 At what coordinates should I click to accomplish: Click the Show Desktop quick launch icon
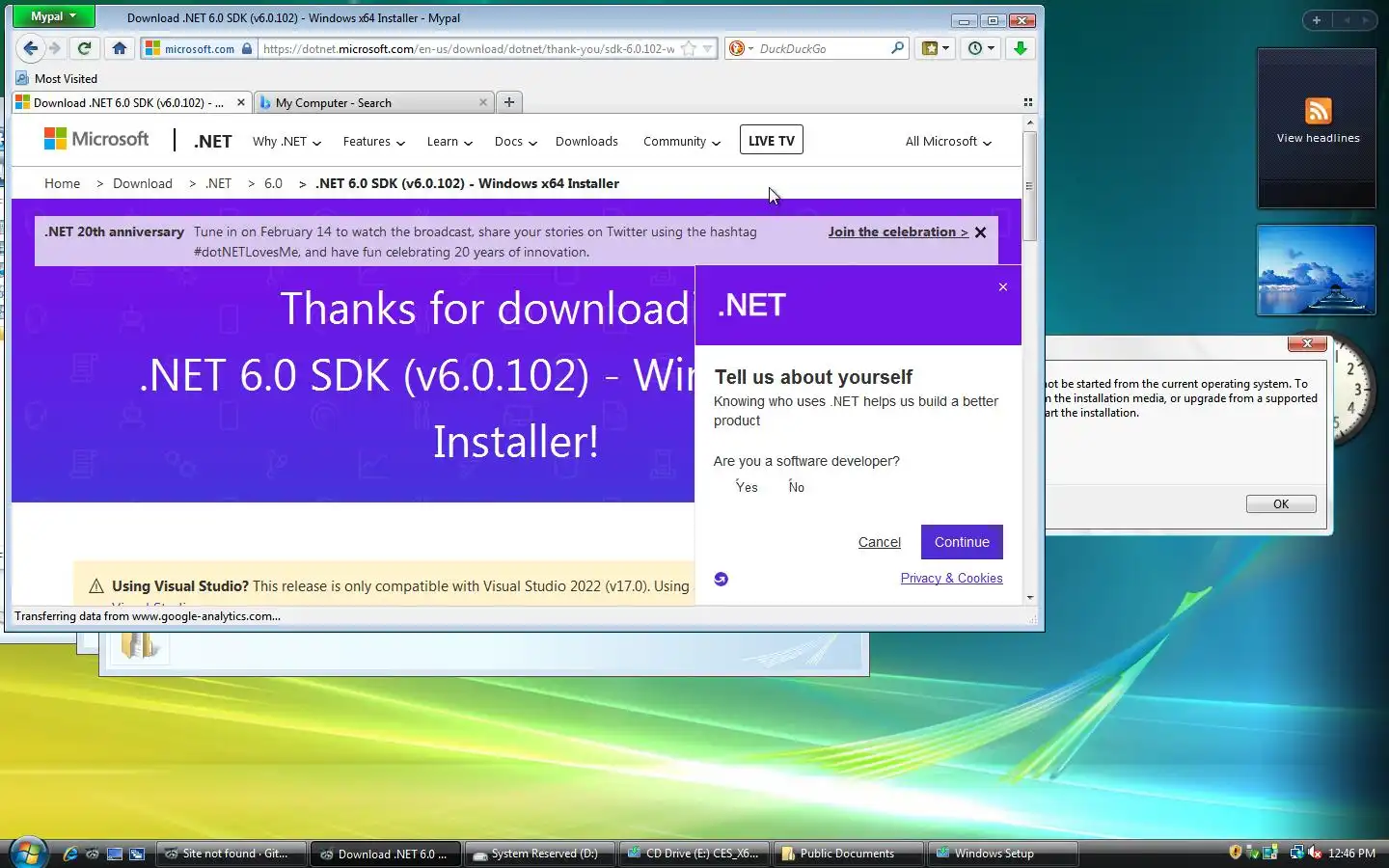click(115, 854)
